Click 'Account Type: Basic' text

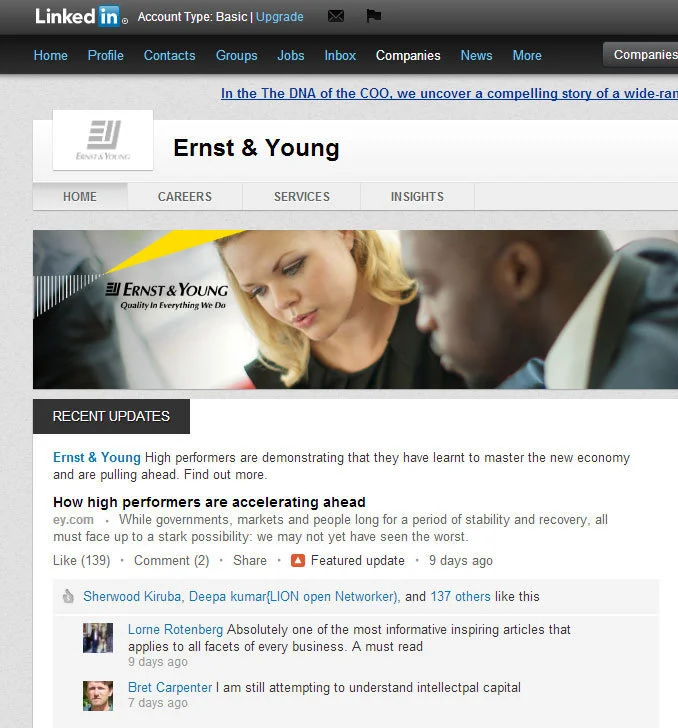click(x=192, y=17)
